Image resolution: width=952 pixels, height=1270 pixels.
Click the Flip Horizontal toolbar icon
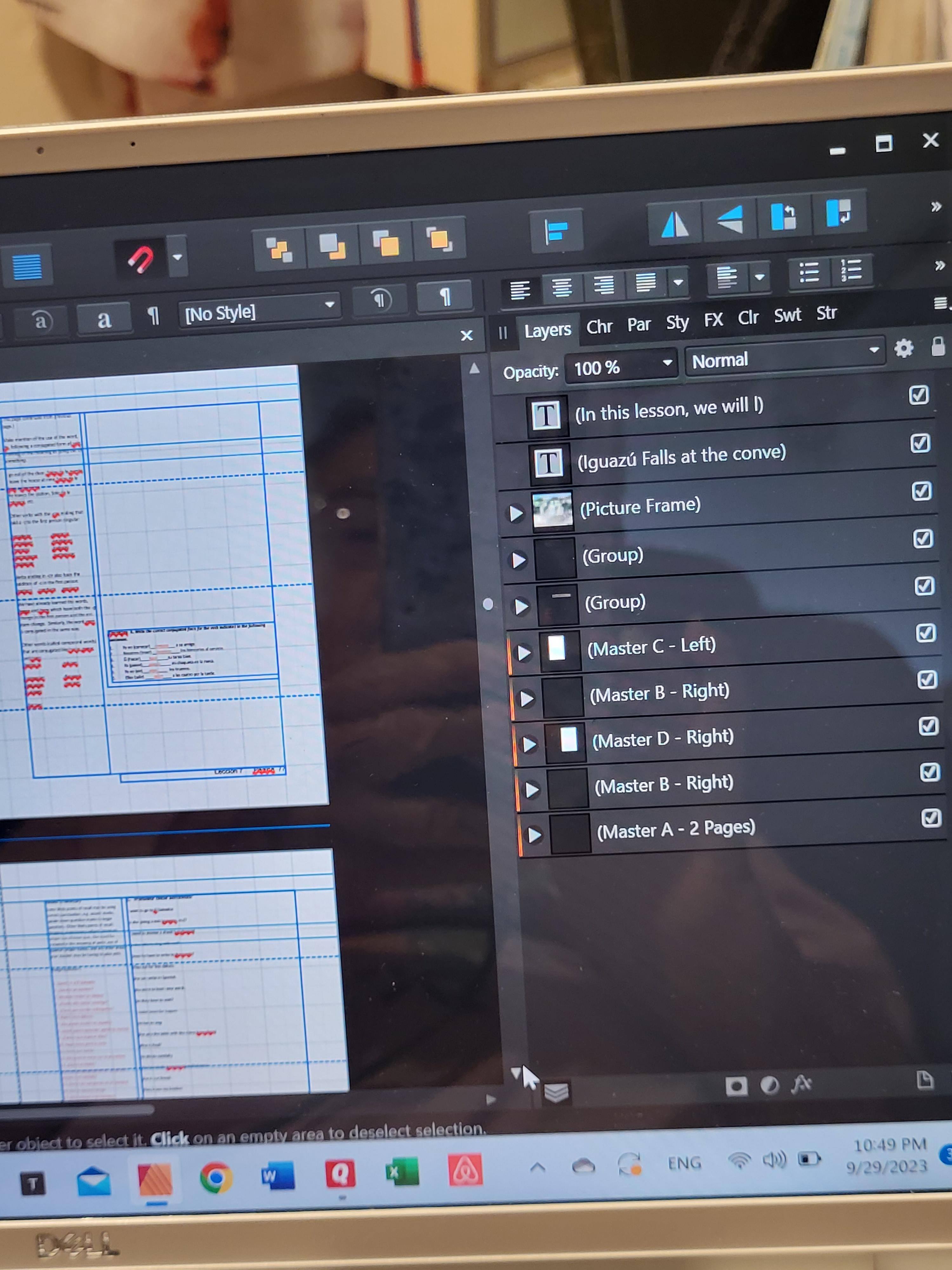(x=674, y=224)
